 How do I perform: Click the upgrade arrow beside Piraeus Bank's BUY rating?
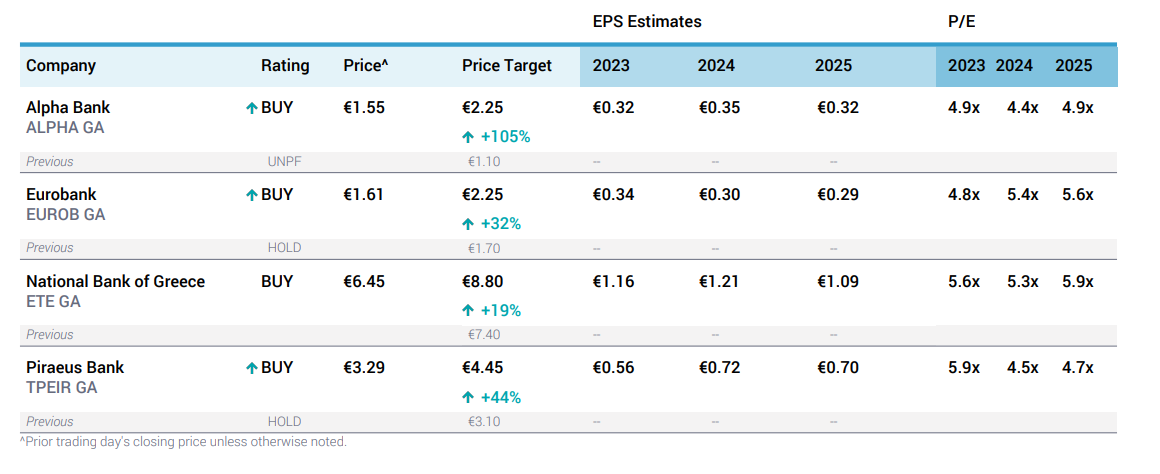252,368
